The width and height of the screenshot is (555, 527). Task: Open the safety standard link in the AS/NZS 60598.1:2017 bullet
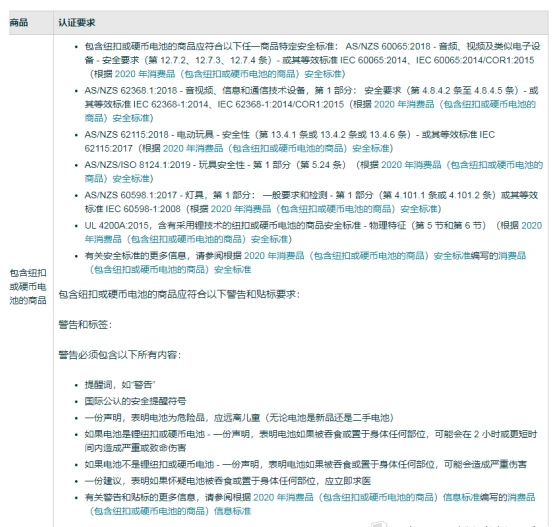point(325,209)
